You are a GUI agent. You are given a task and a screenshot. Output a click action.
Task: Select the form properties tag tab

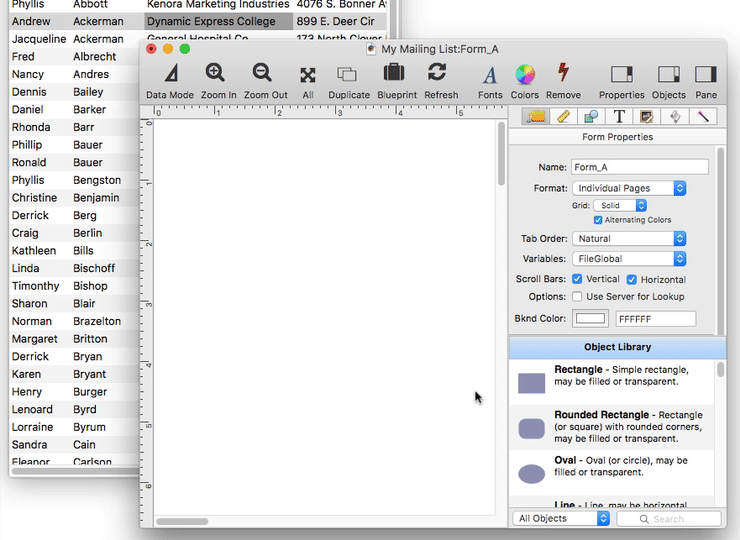click(536, 116)
